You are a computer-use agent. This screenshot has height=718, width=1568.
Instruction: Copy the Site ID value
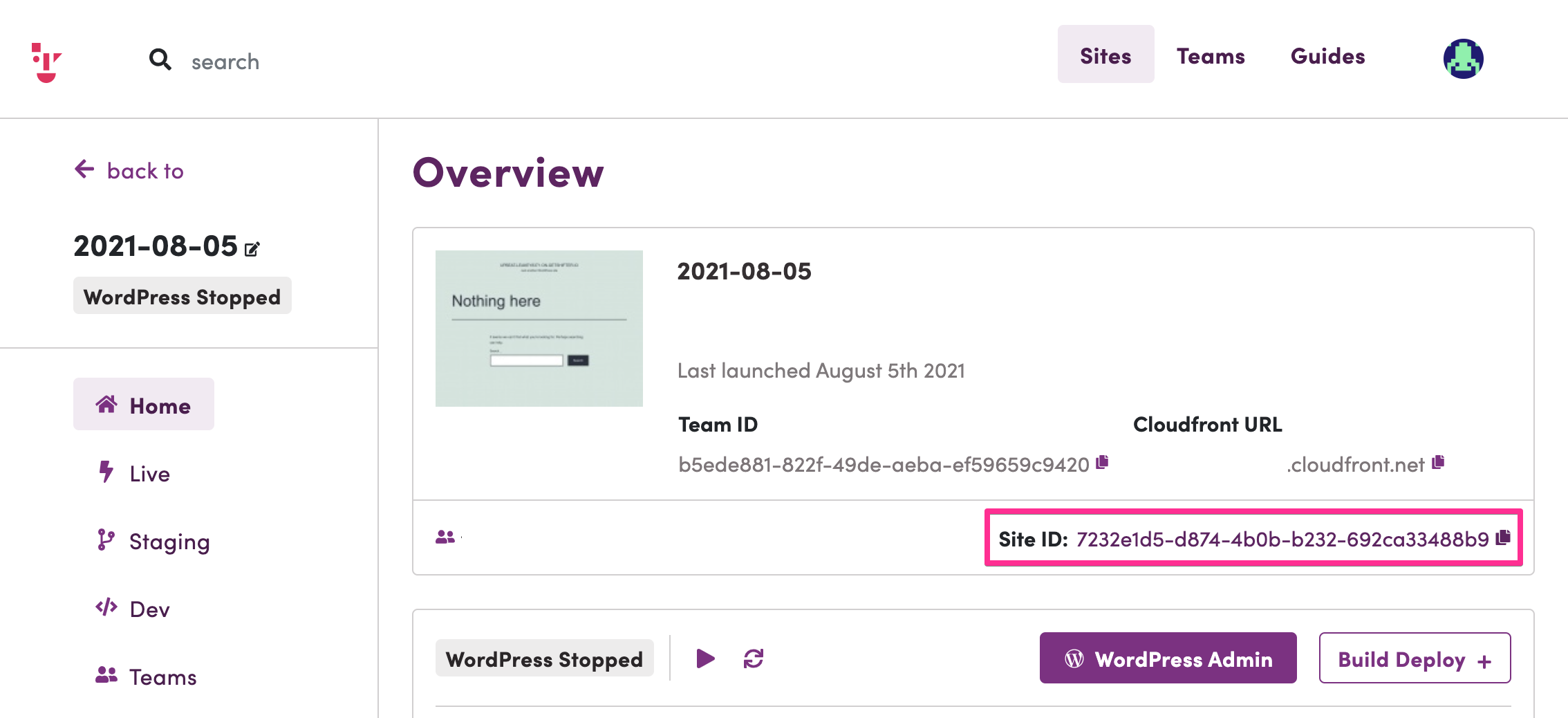pos(1502,537)
